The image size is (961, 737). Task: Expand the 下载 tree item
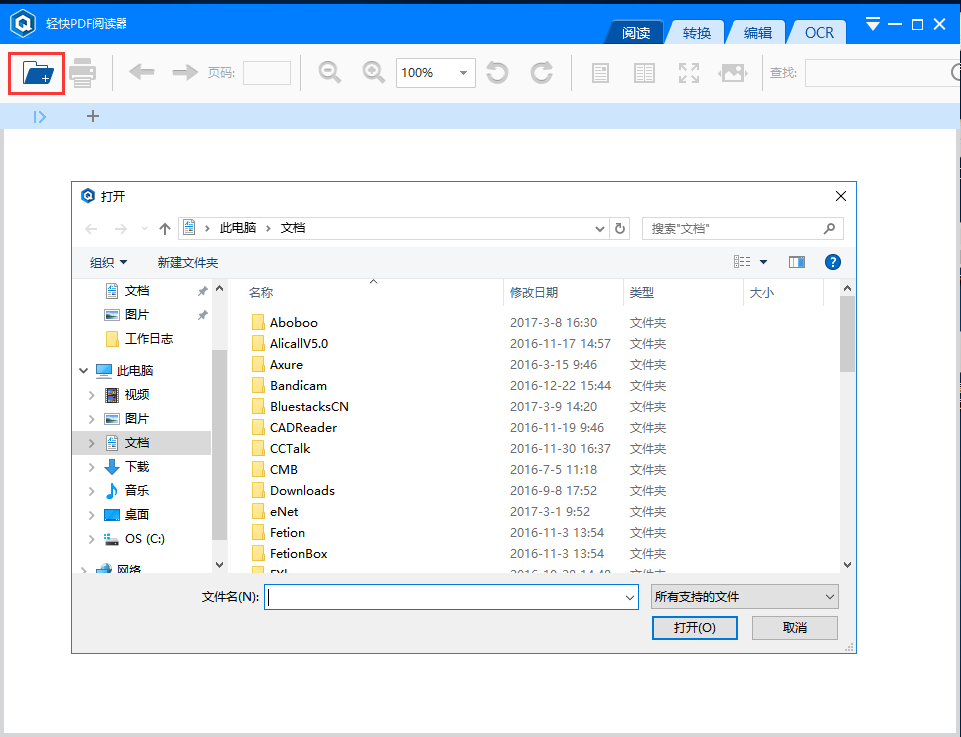[92, 466]
